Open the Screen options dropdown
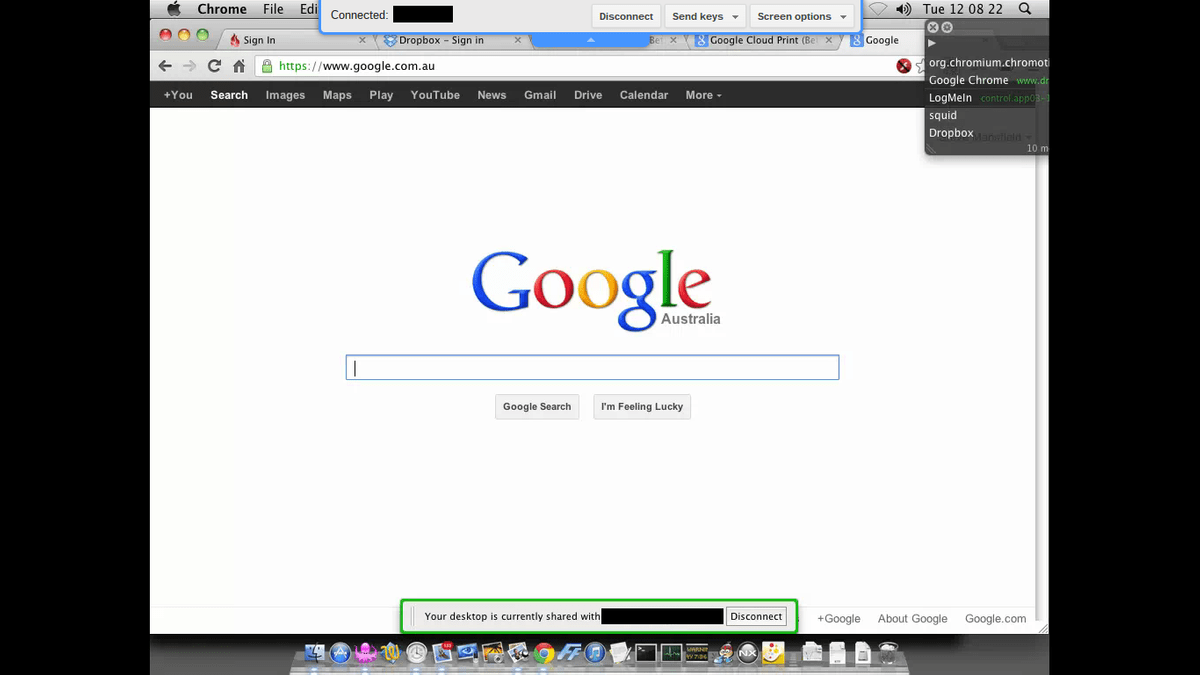The height and width of the screenshot is (675, 1200). pyautogui.click(x=802, y=16)
